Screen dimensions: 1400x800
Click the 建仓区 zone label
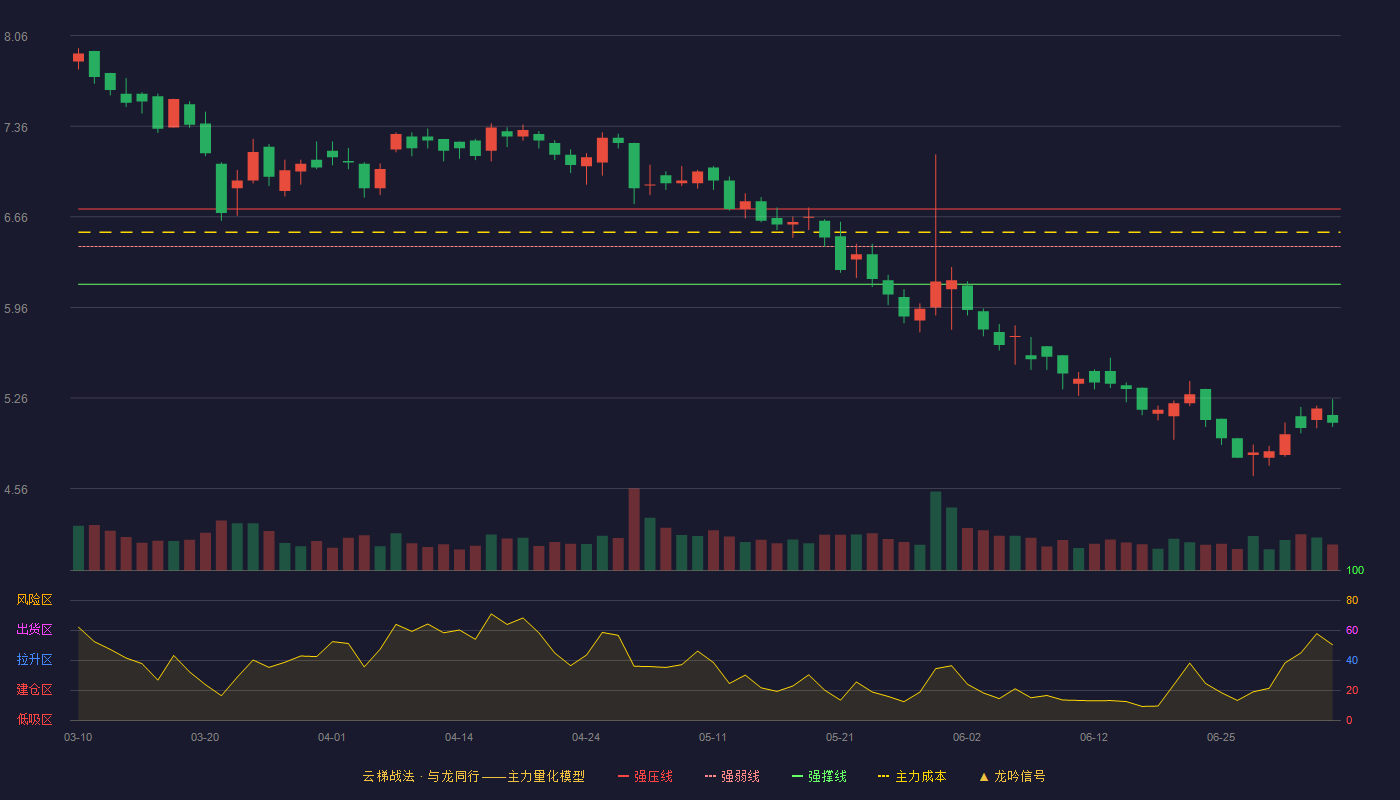pyautogui.click(x=34, y=690)
